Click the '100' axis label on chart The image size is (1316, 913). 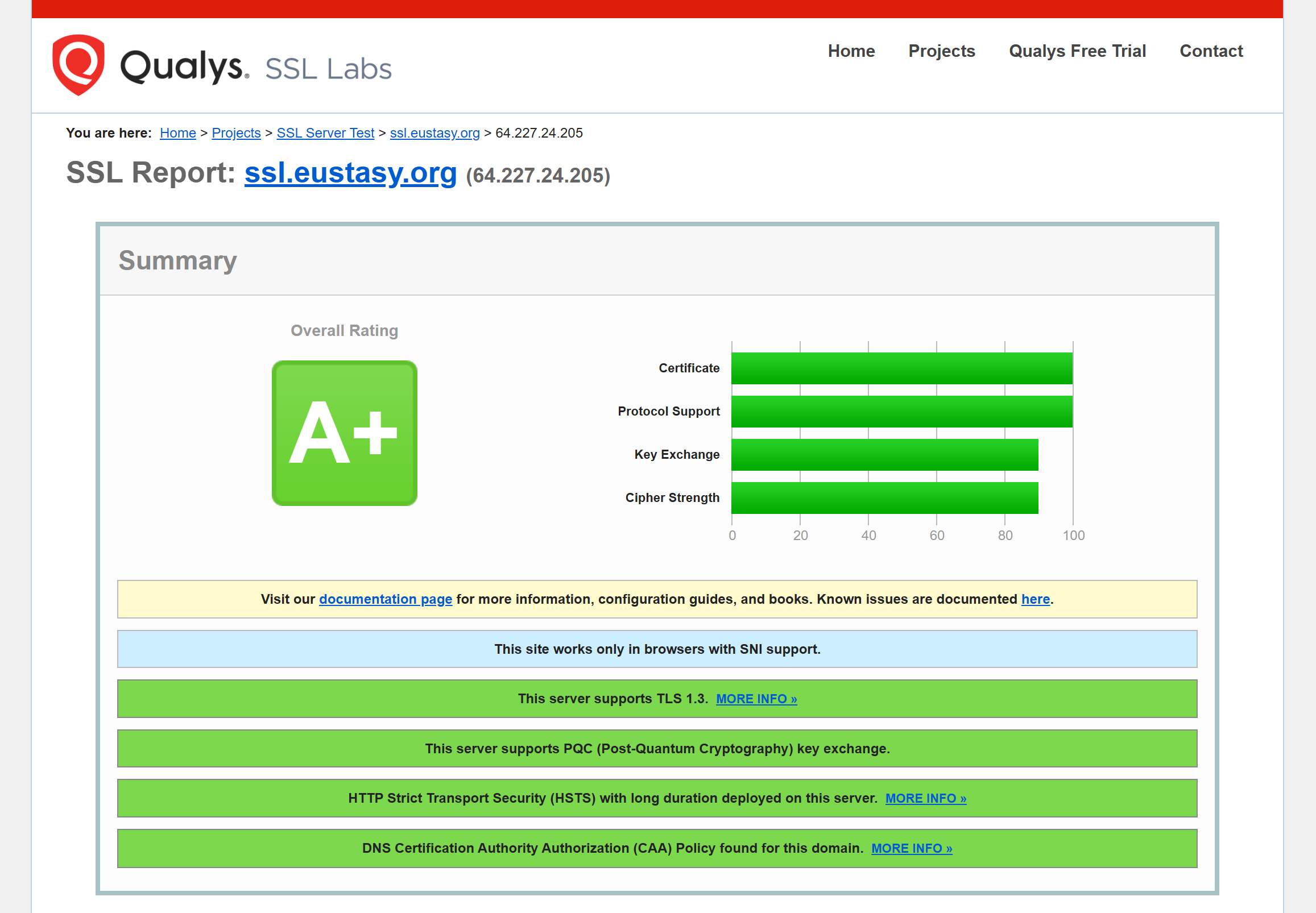pyautogui.click(x=1073, y=536)
